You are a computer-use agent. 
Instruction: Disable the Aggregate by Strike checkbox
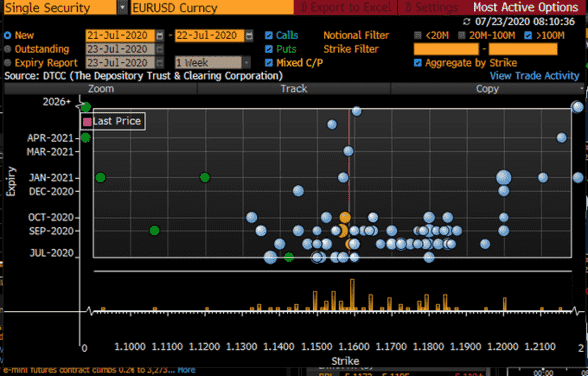tap(417, 63)
